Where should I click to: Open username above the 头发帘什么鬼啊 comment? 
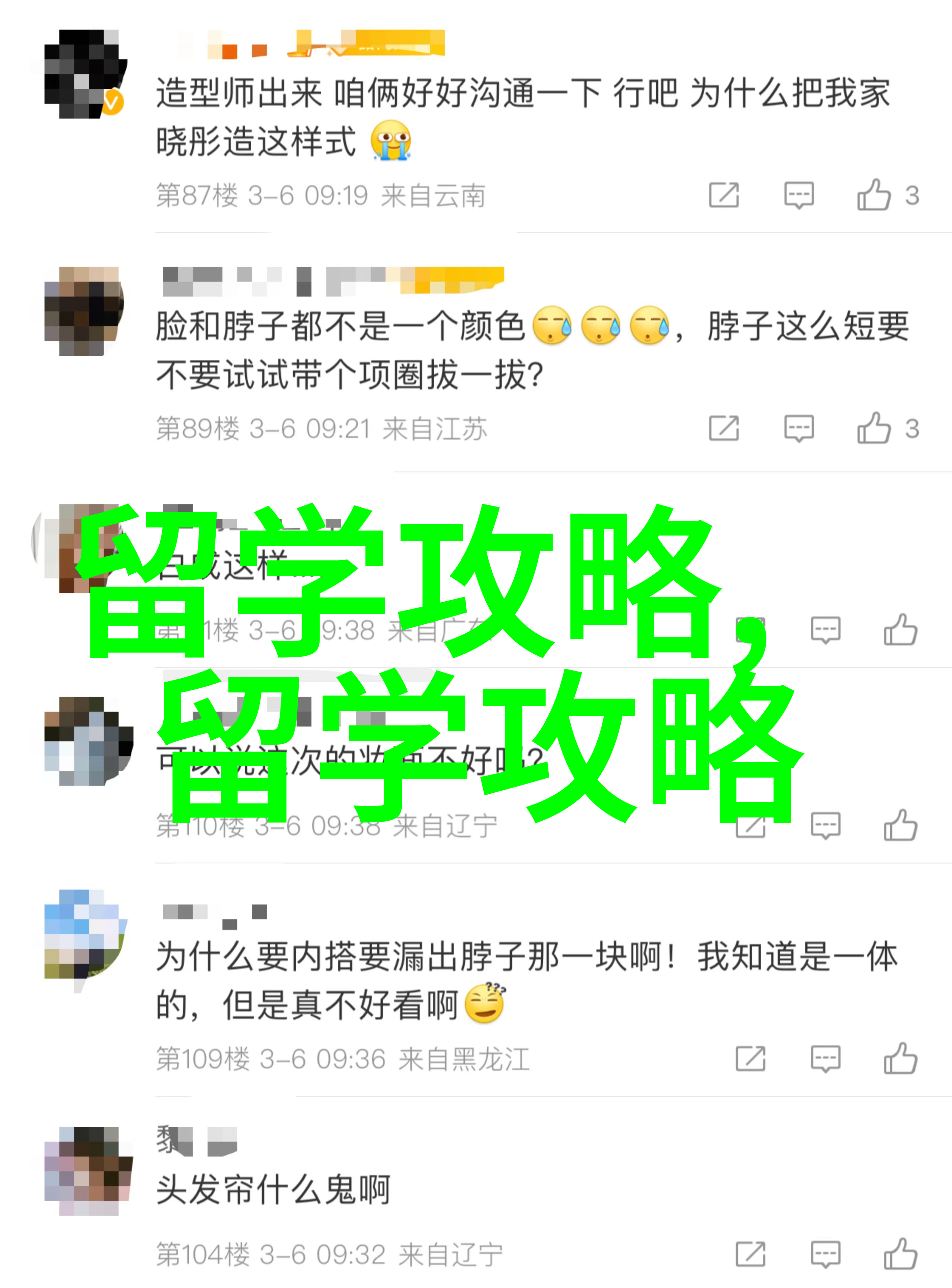[196, 1141]
